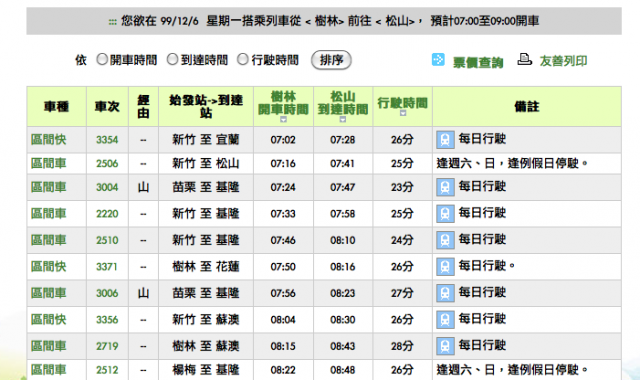Open train number 2512 link
The image size is (640, 380).
pos(107,370)
